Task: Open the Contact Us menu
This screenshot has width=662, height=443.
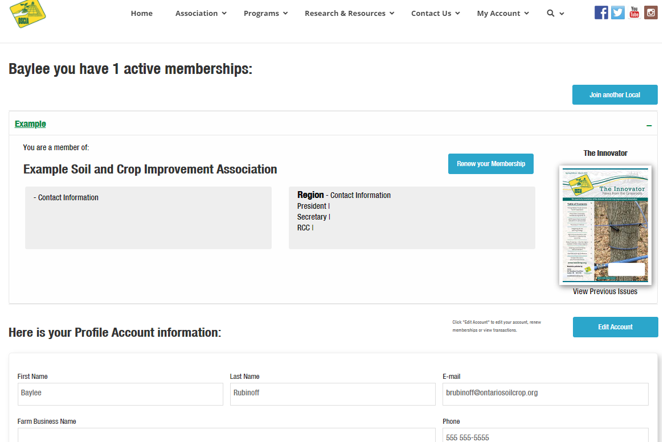Action: [x=435, y=14]
